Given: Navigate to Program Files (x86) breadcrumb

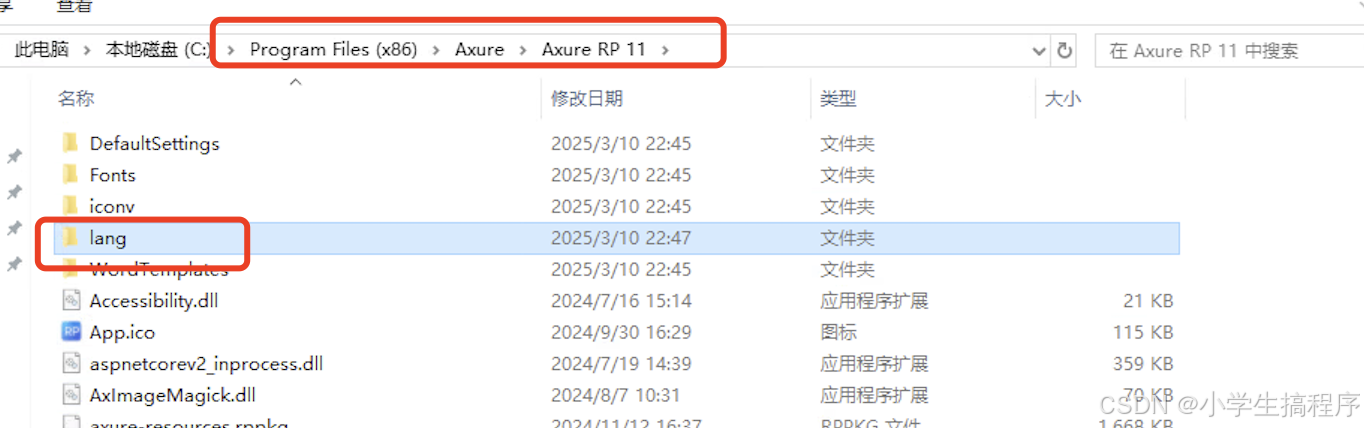Looking at the screenshot, I should [x=333, y=49].
